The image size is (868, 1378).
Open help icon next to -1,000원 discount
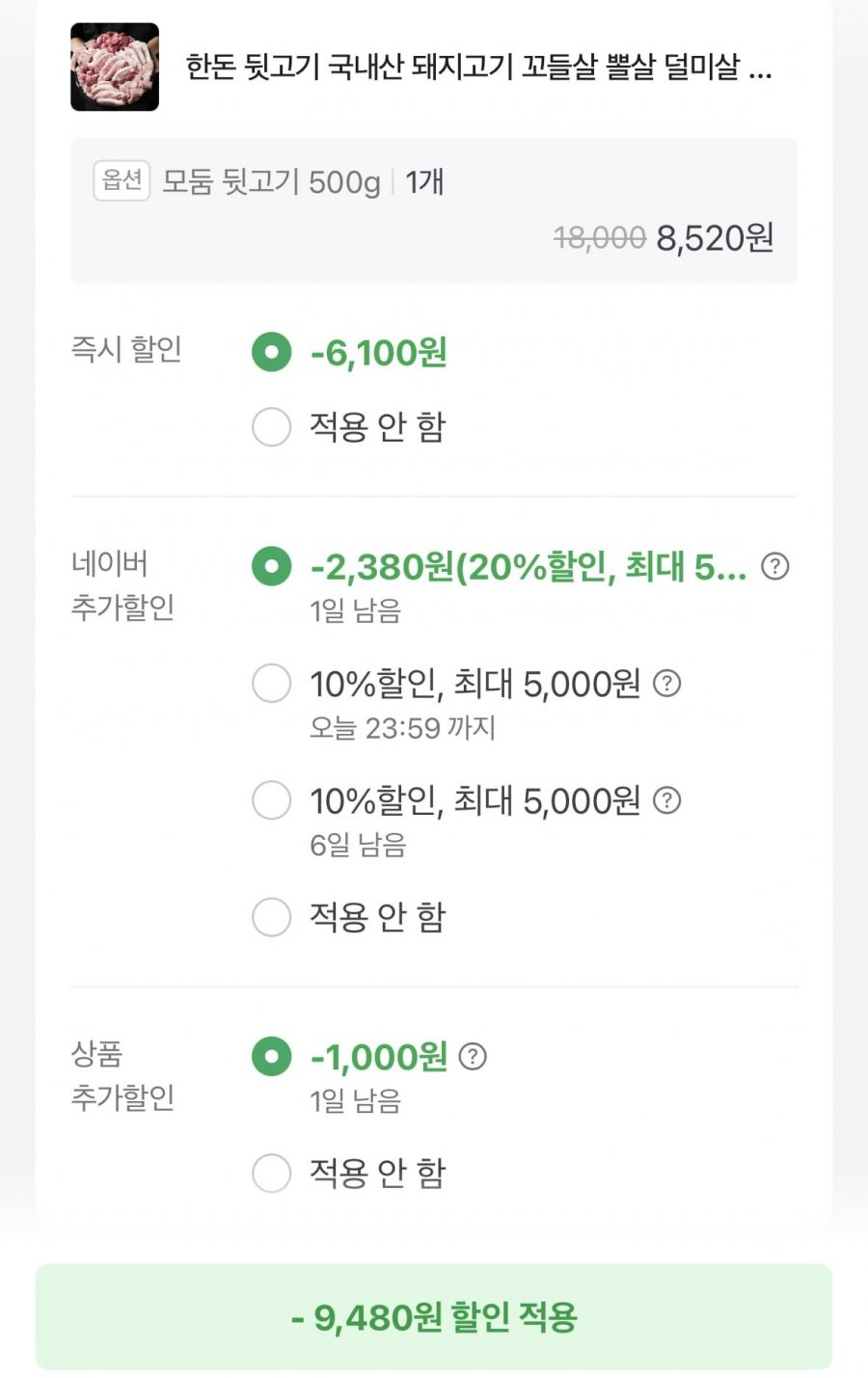pos(473,1057)
